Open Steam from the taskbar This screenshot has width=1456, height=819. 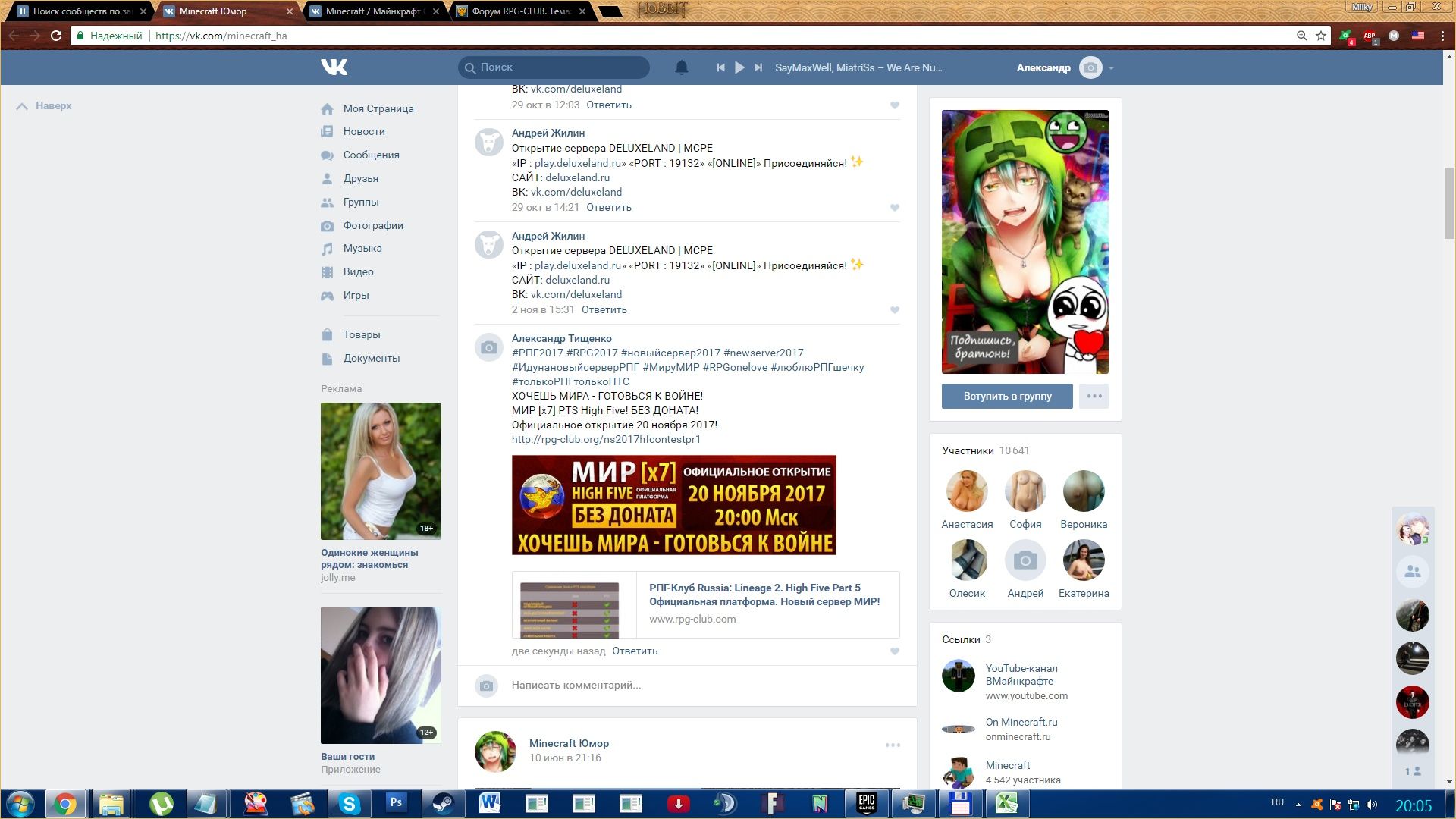[443, 803]
